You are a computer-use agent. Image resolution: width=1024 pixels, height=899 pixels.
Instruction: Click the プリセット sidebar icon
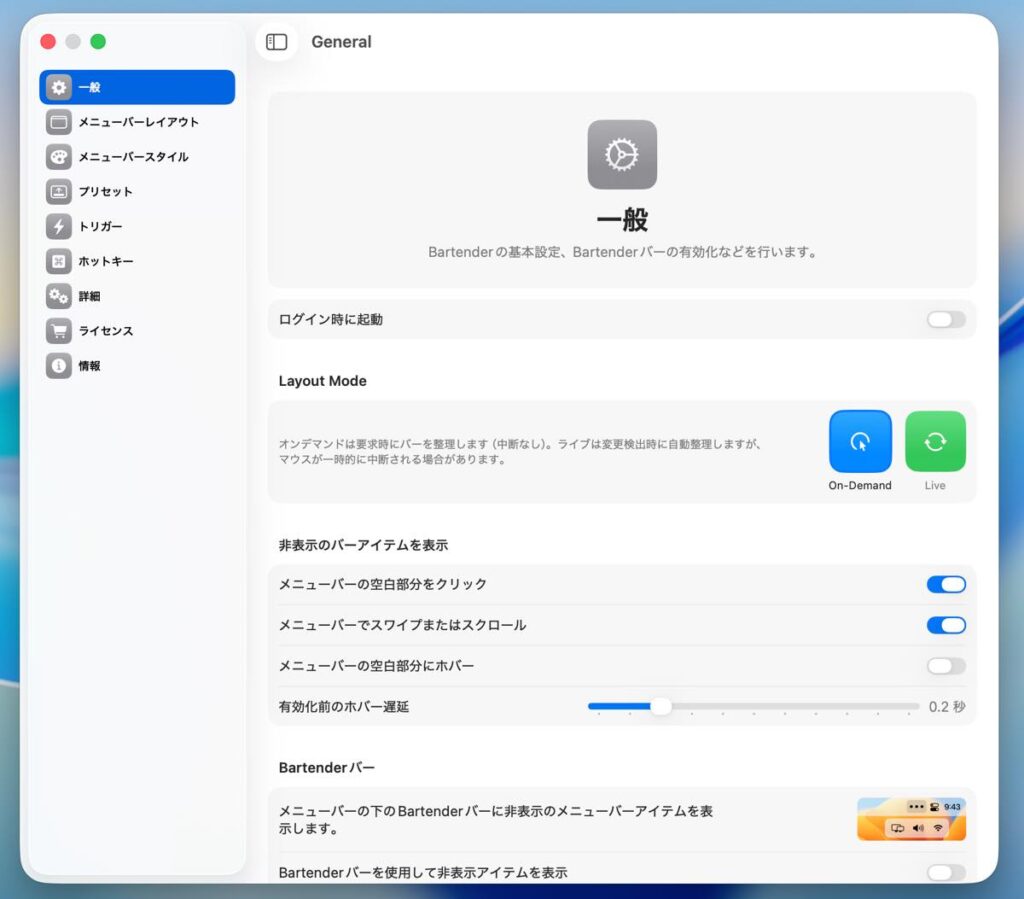[x=59, y=192]
